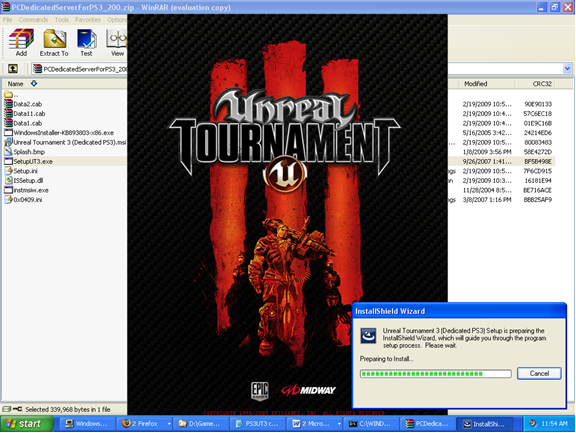
Task: Open the Commands menu
Action: (33, 19)
